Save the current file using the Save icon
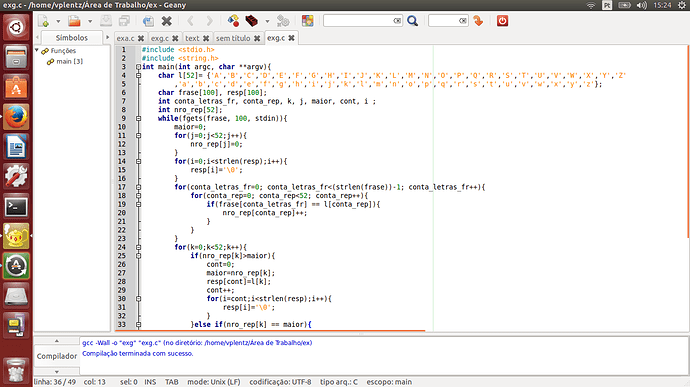 click(x=106, y=21)
